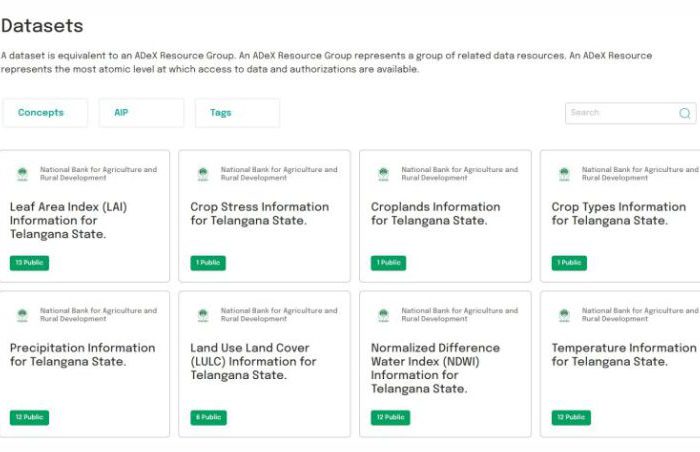This screenshot has height=452, width=700.
Task: Open Croplands Information for Telangana dataset
Action: click(435, 213)
